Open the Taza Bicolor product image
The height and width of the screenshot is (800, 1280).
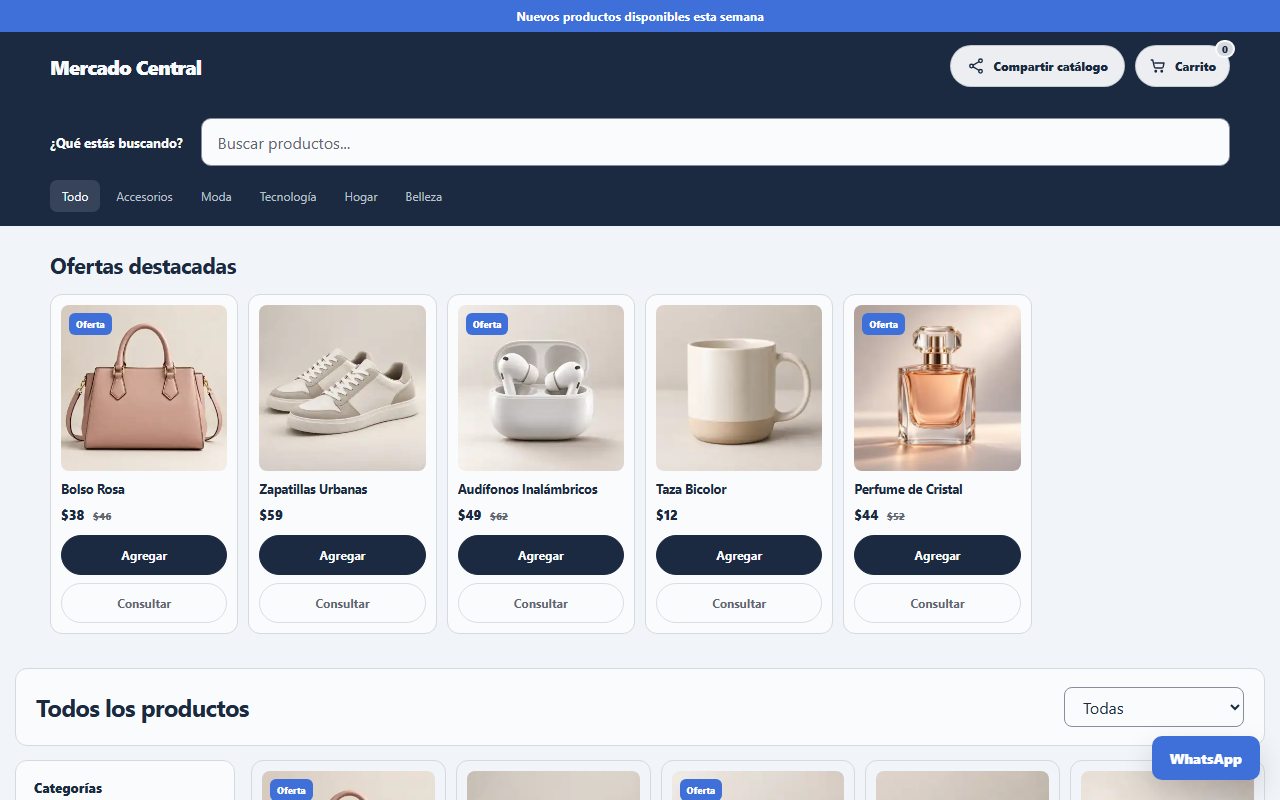(739, 388)
